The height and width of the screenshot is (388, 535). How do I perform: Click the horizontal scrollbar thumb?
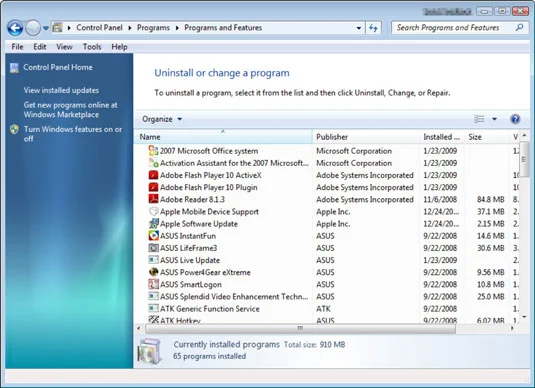coord(300,328)
